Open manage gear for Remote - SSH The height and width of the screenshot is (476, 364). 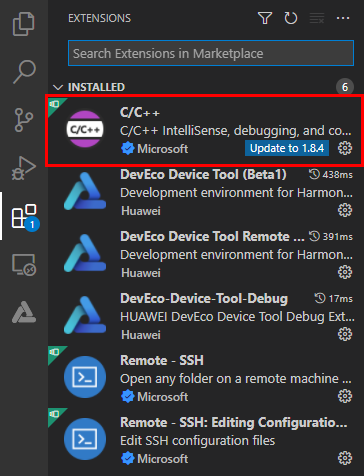pyautogui.click(x=345, y=396)
